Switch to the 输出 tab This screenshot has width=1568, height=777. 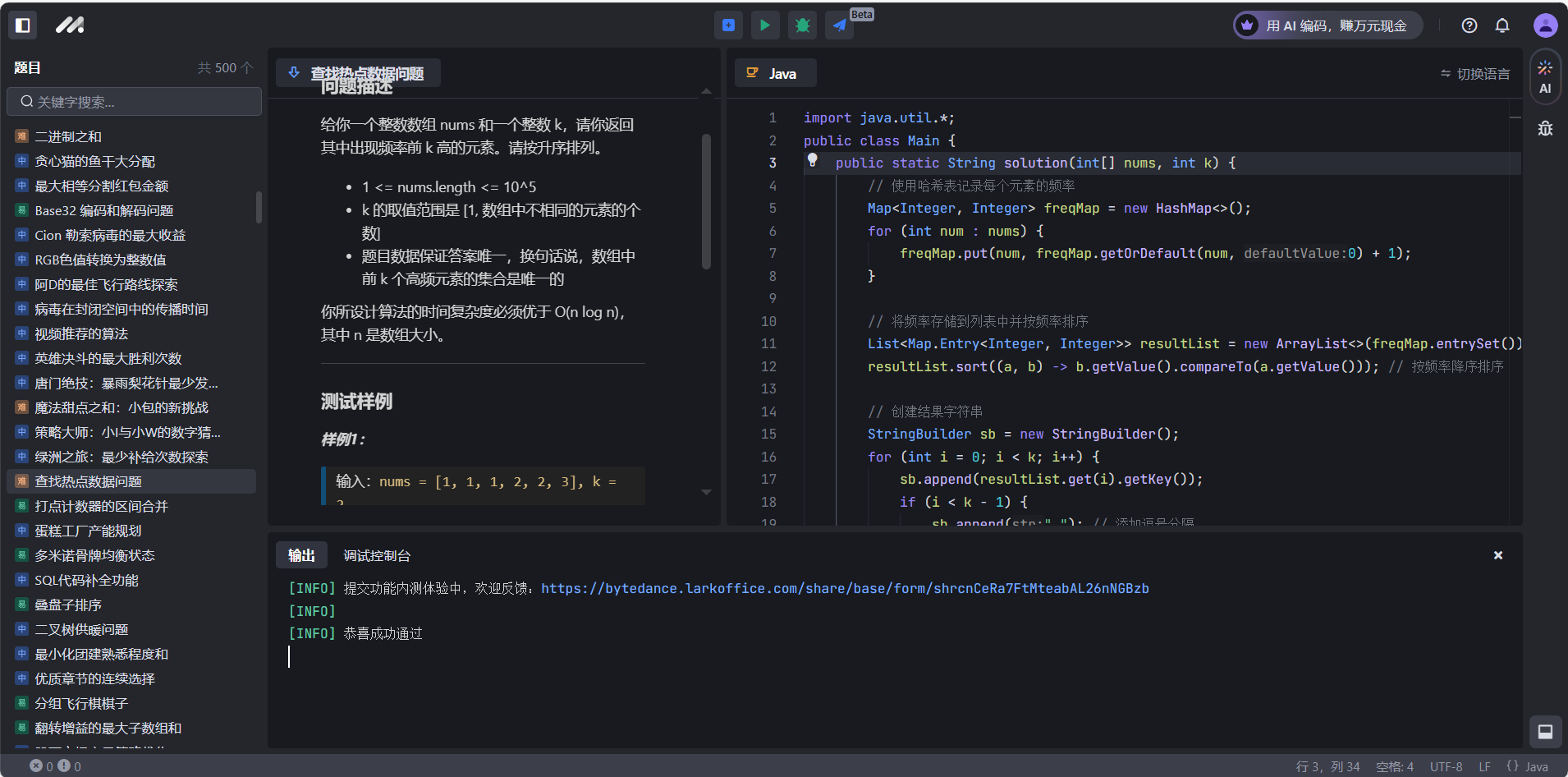301,555
